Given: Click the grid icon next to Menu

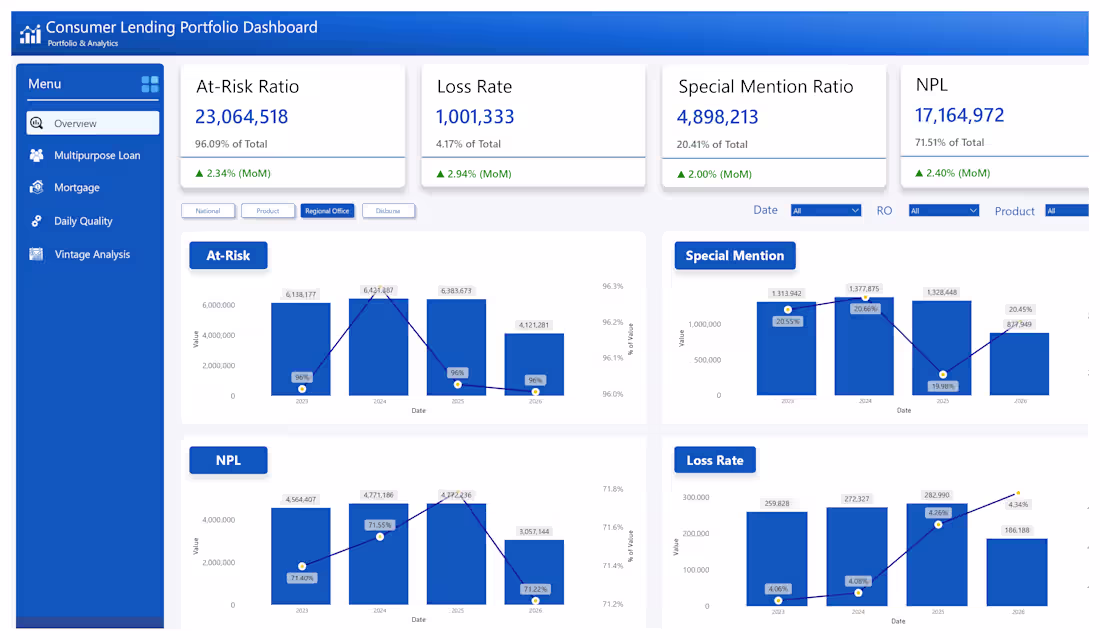Looking at the screenshot, I should point(149,84).
